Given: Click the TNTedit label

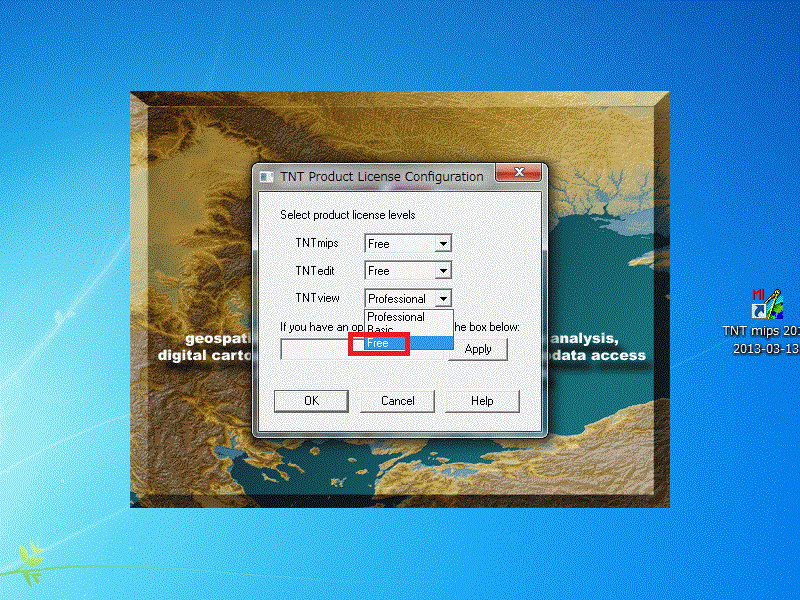Looking at the screenshot, I should (315, 270).
